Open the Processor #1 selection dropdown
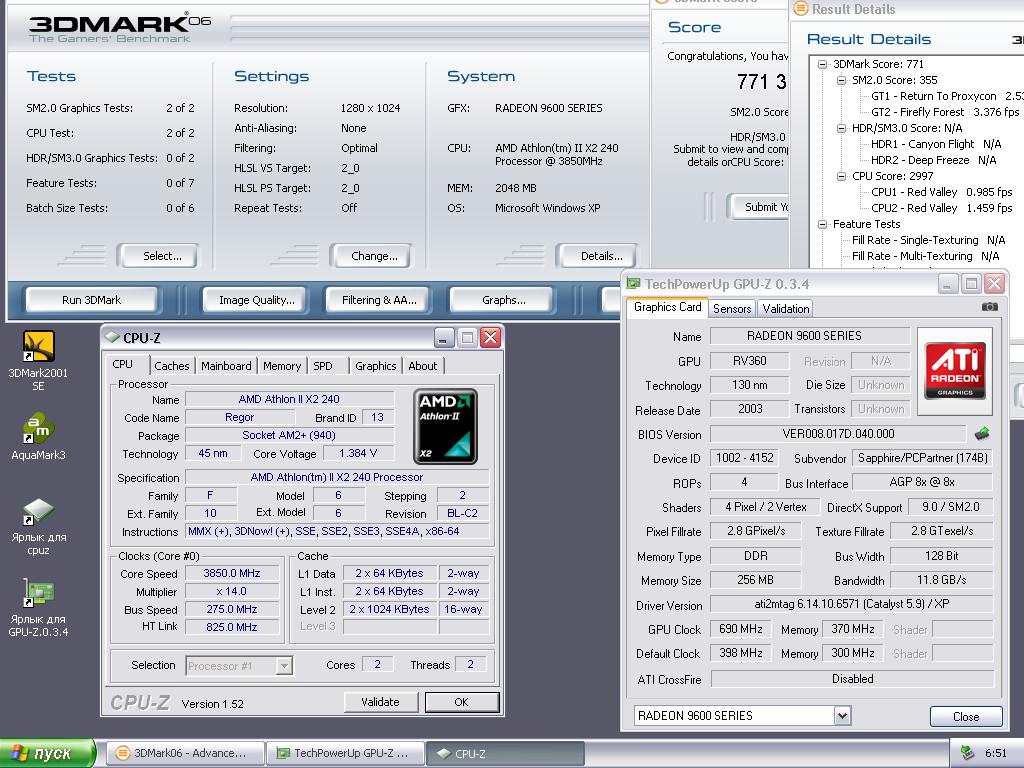Screen dimensions: 1024x768 283,665
